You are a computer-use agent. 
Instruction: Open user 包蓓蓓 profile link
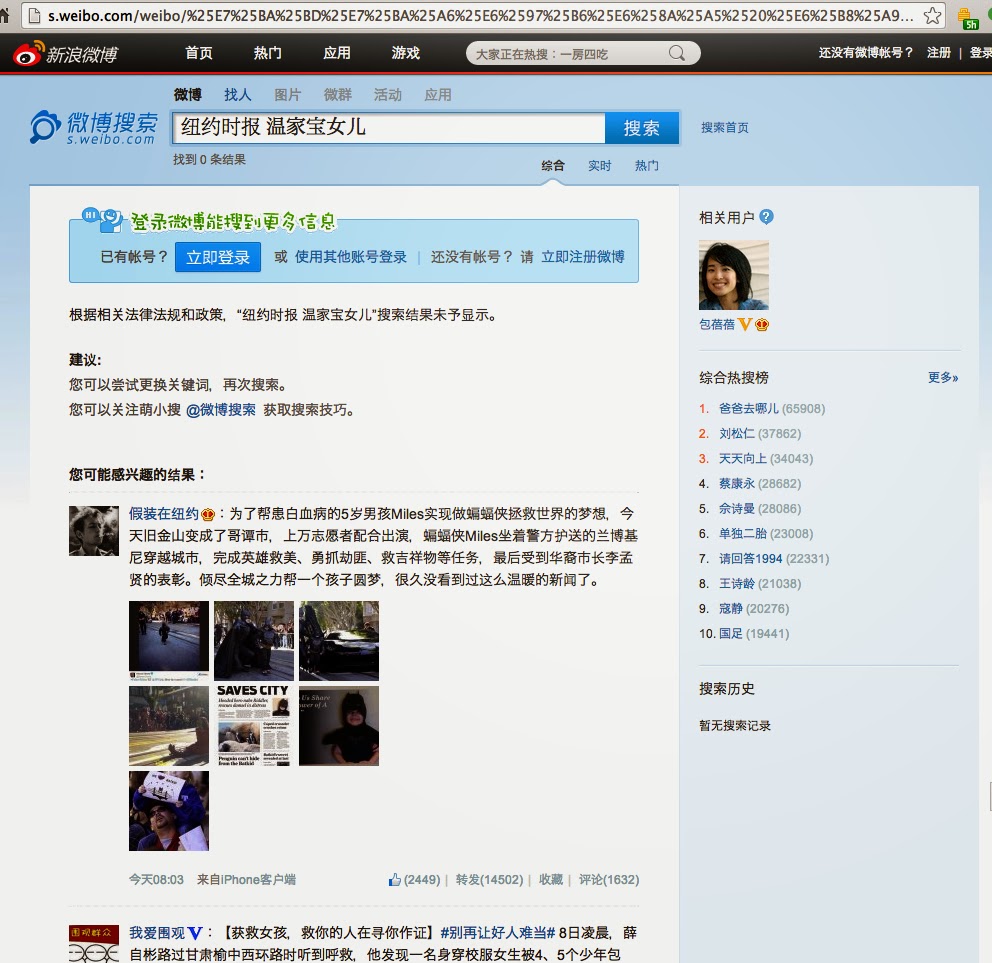(717, 325)
